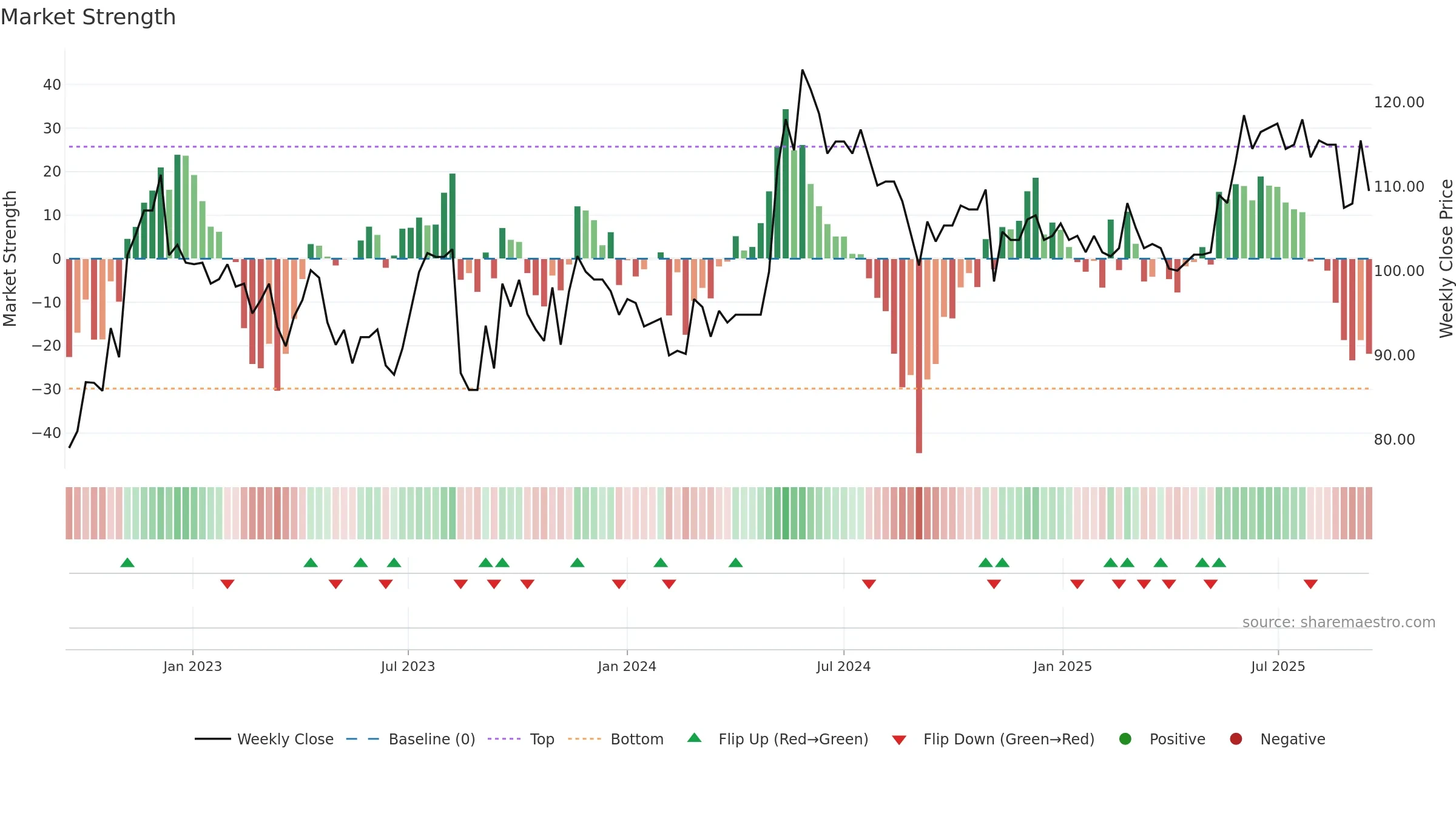Click the price line's highest peak above 120
1456x819 pixels.
click(802, 70)
